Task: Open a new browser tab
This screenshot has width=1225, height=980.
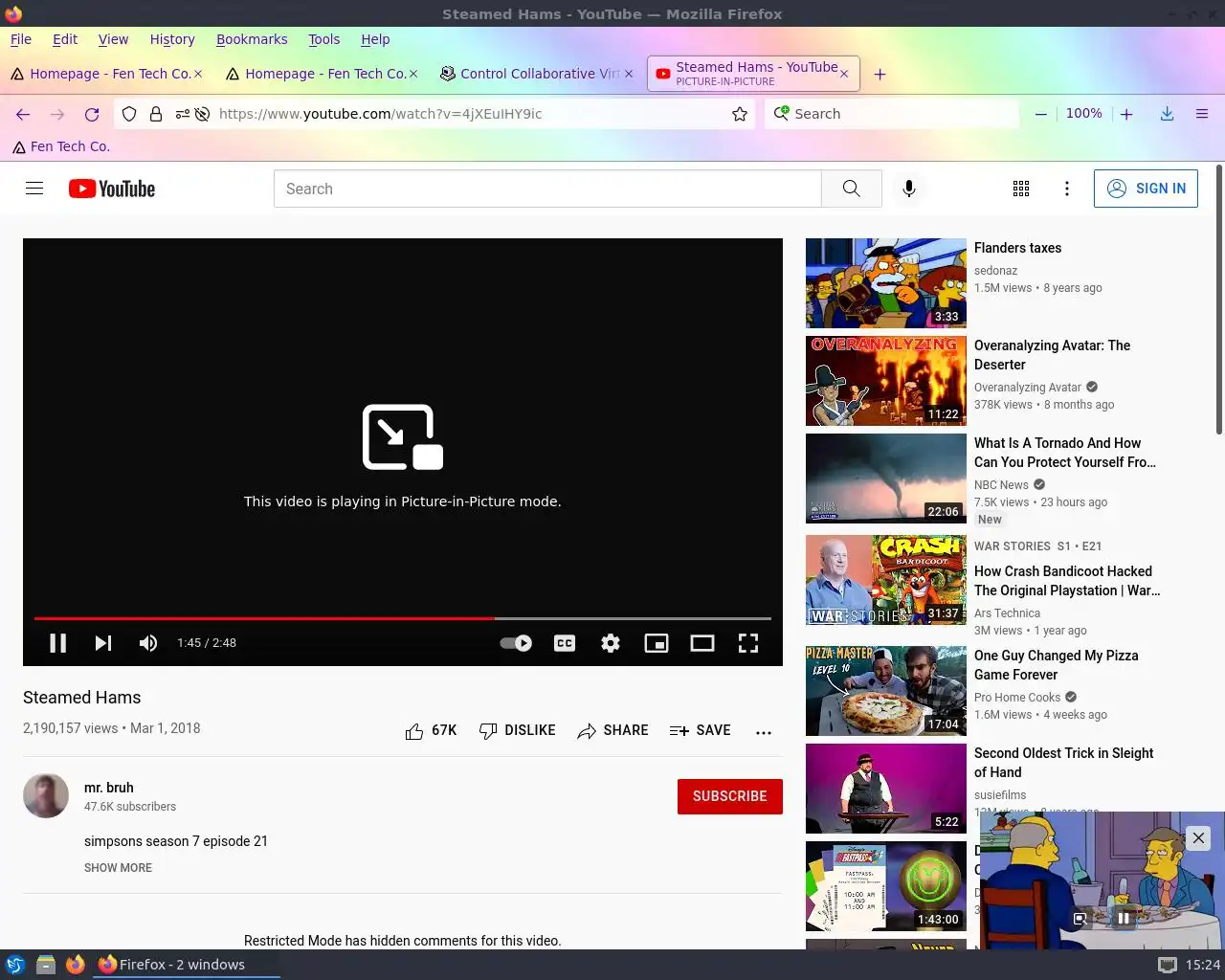Action: 880,74
